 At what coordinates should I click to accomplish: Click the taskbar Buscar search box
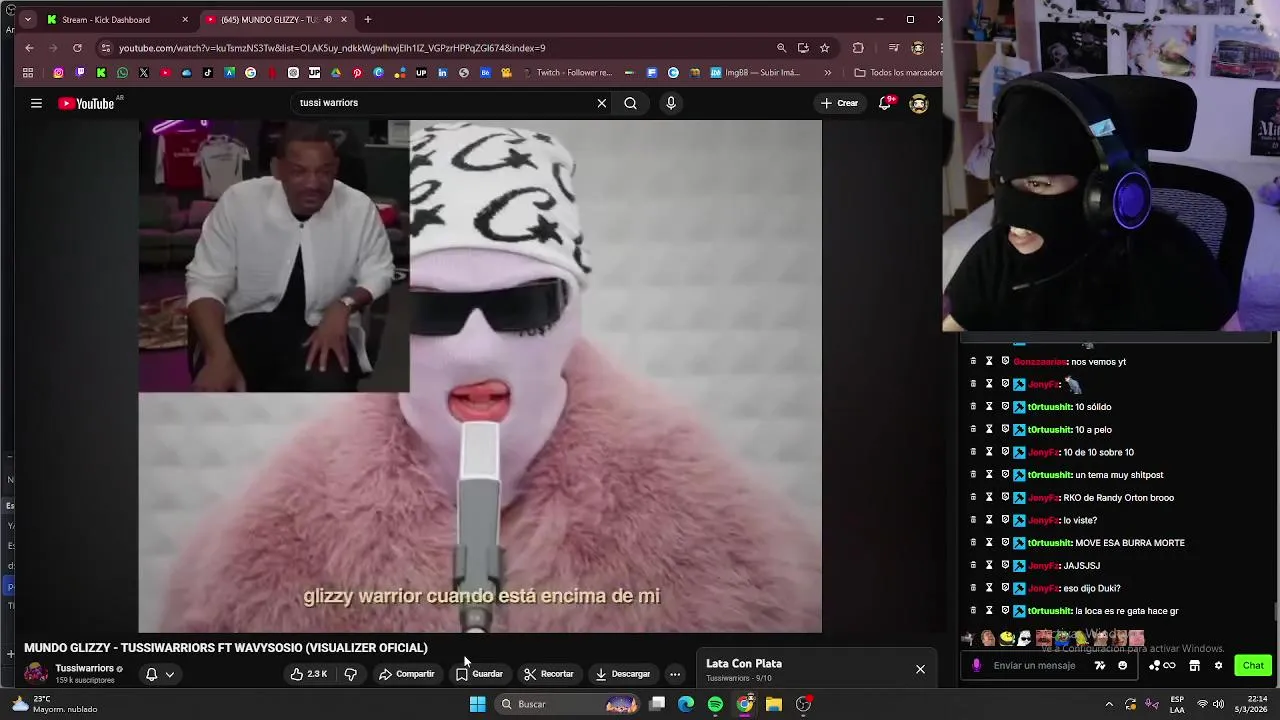coord(567,704)
